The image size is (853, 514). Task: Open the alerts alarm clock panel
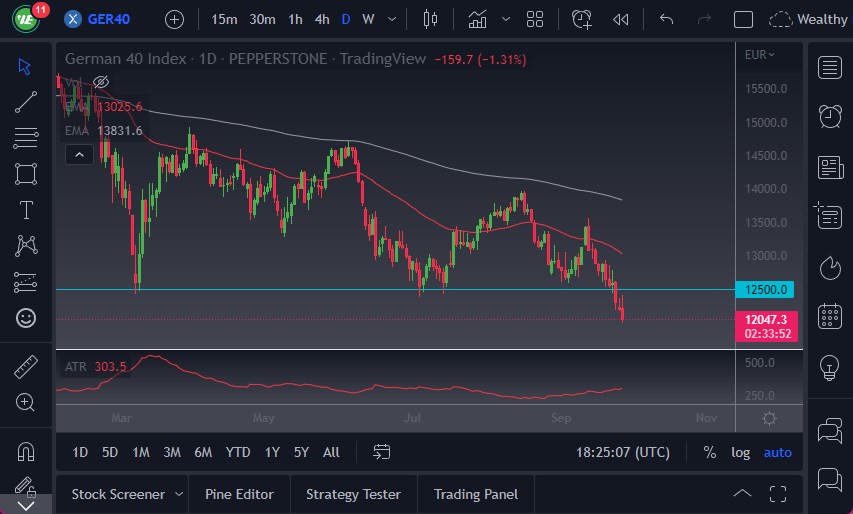(829, 117)
